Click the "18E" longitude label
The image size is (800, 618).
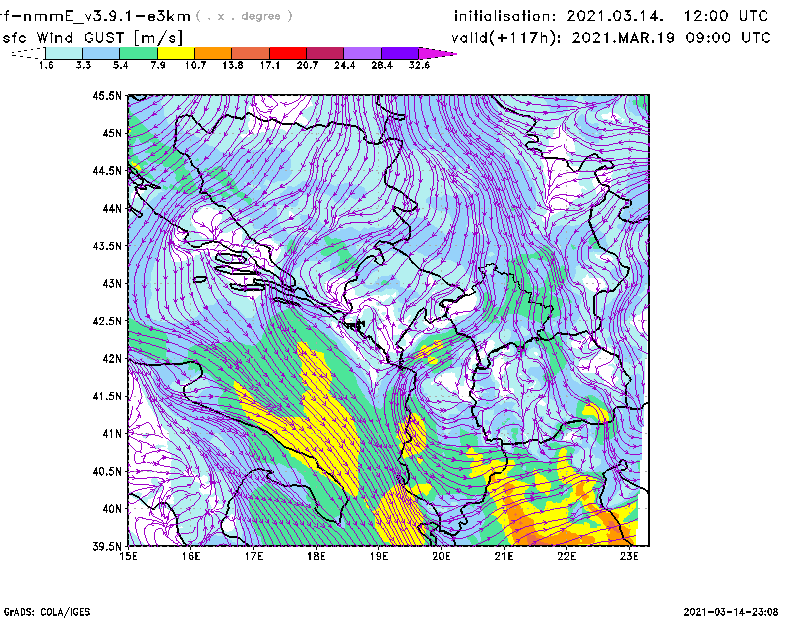click(x=316, y=556)
